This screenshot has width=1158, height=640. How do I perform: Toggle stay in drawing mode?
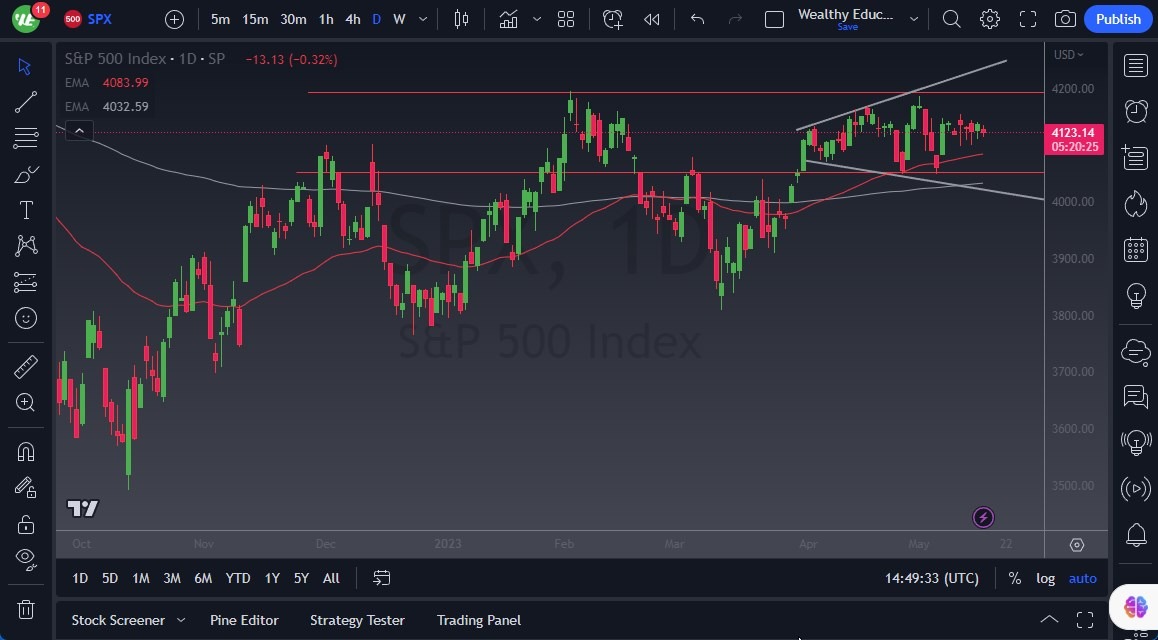[x=25, y=487]
